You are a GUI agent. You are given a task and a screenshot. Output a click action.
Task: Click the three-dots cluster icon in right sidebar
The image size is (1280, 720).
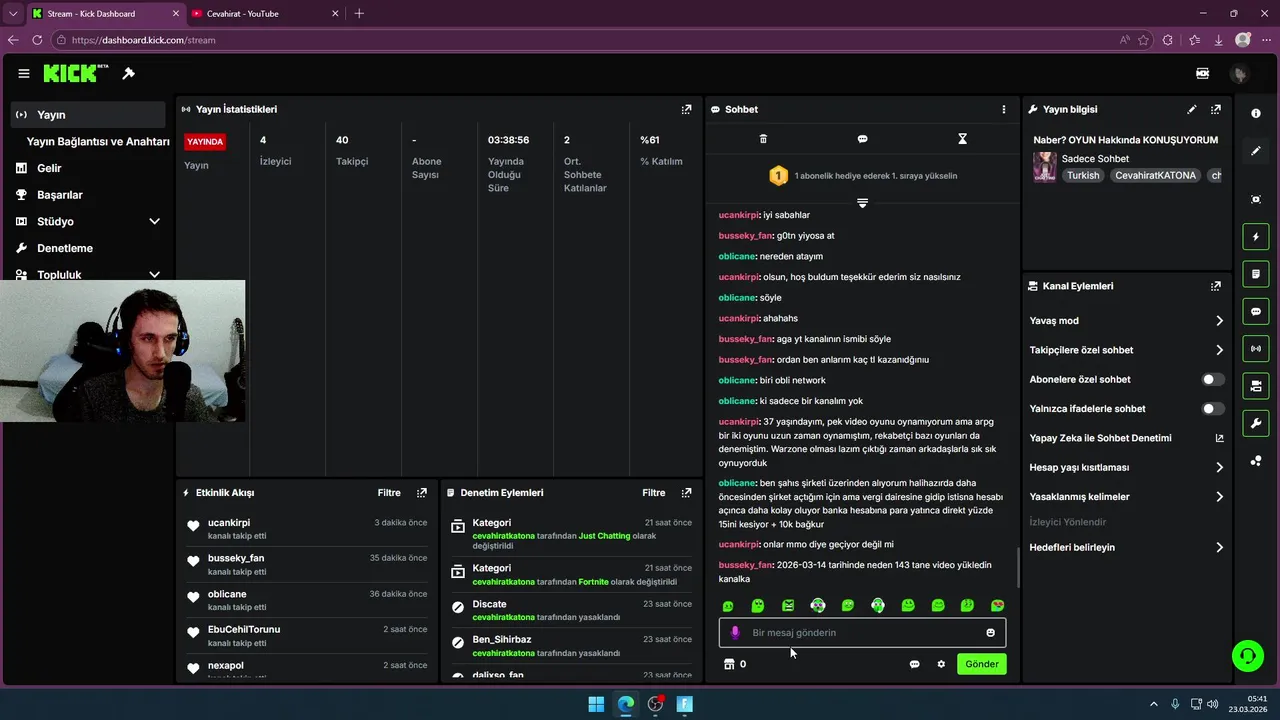coord(1256,461)
